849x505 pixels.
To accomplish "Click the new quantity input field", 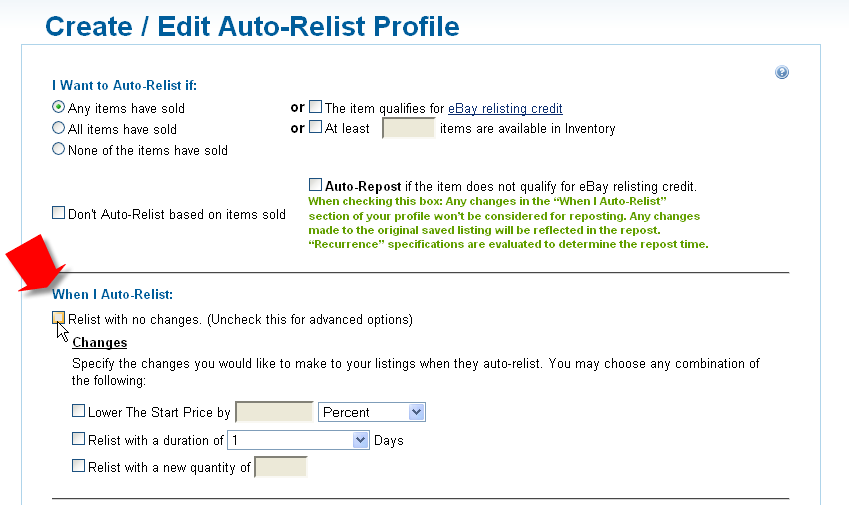I will [x=280, y=467].
